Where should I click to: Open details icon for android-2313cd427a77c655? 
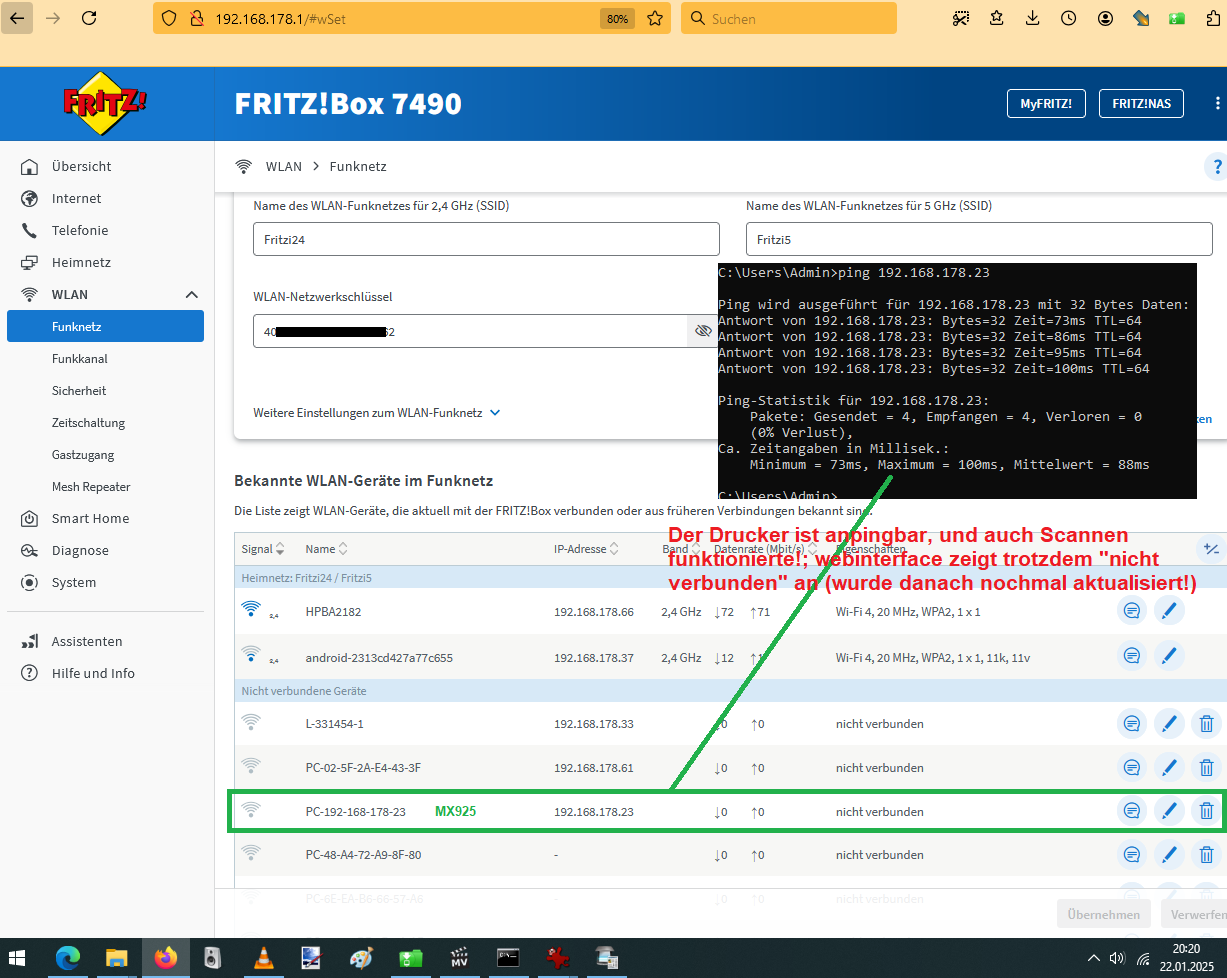point(1131,656)
